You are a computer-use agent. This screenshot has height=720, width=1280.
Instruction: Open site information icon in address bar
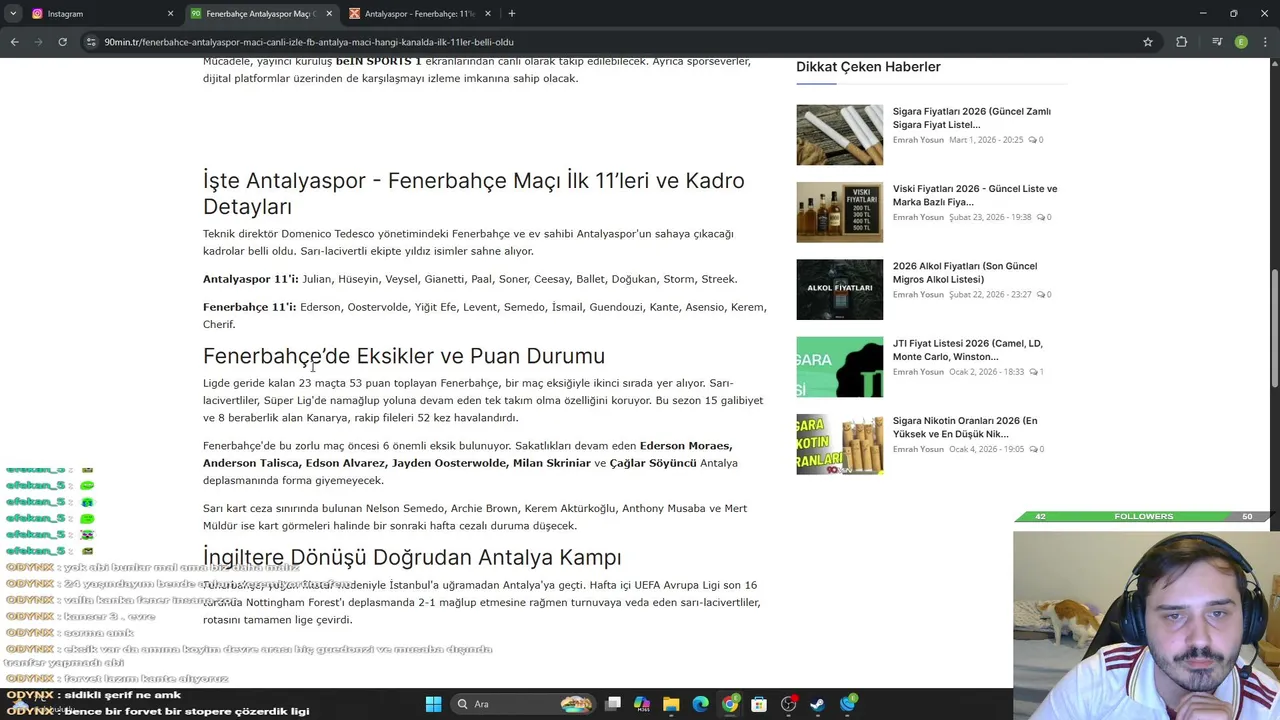tap(91, 42)
